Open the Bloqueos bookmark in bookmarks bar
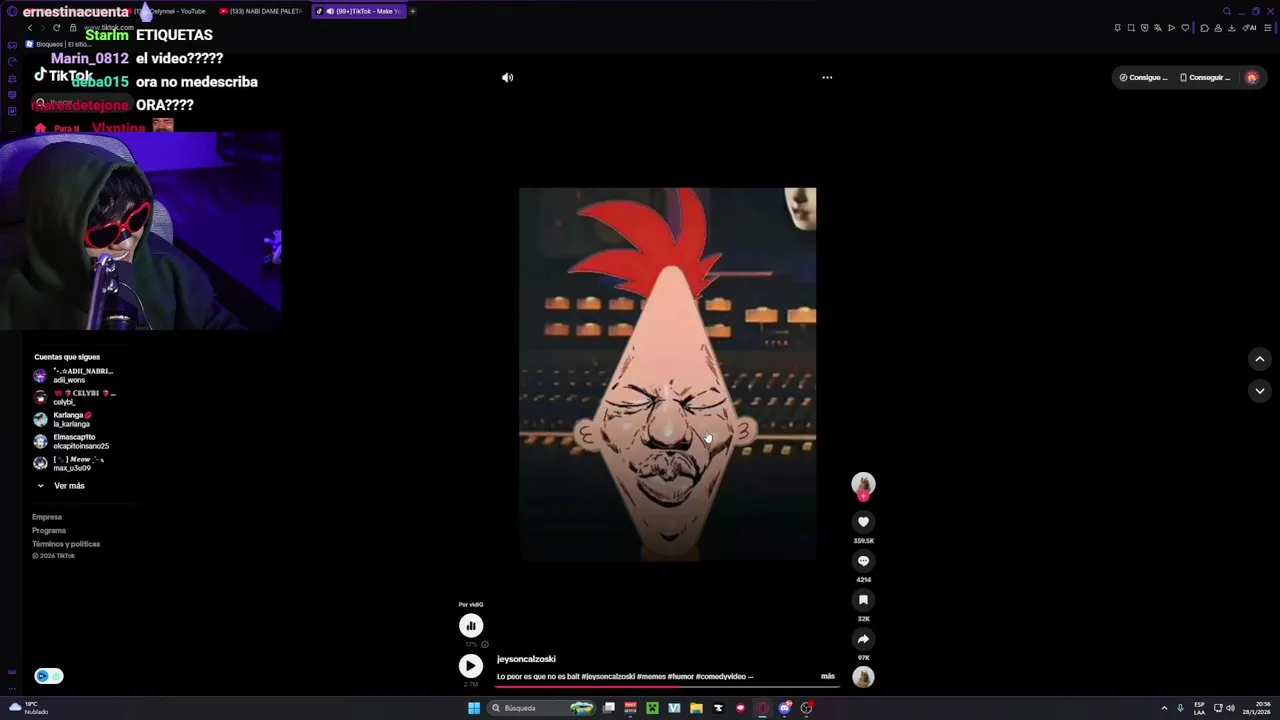The height and width of the screenshot is (720, 1280). click(x=58, y=44)
